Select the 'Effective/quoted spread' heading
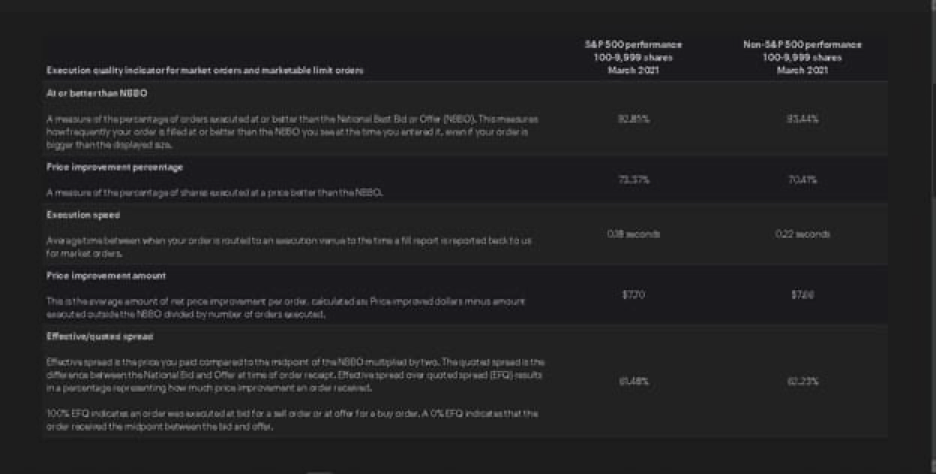The height and width of the screenshot is (474, 936). point(100,337)
